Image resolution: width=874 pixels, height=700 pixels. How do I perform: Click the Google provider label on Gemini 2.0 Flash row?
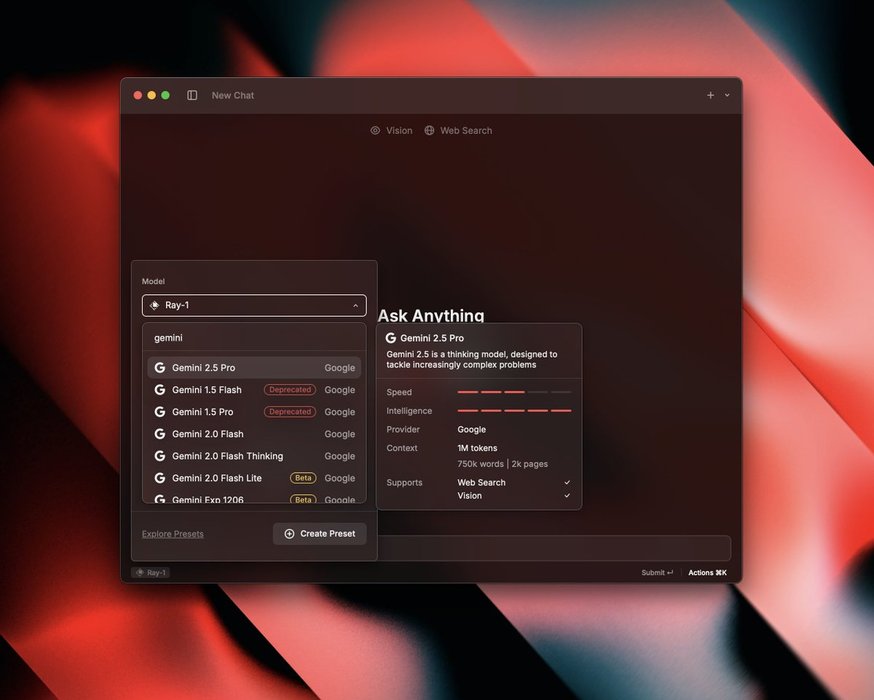(339, 434)
